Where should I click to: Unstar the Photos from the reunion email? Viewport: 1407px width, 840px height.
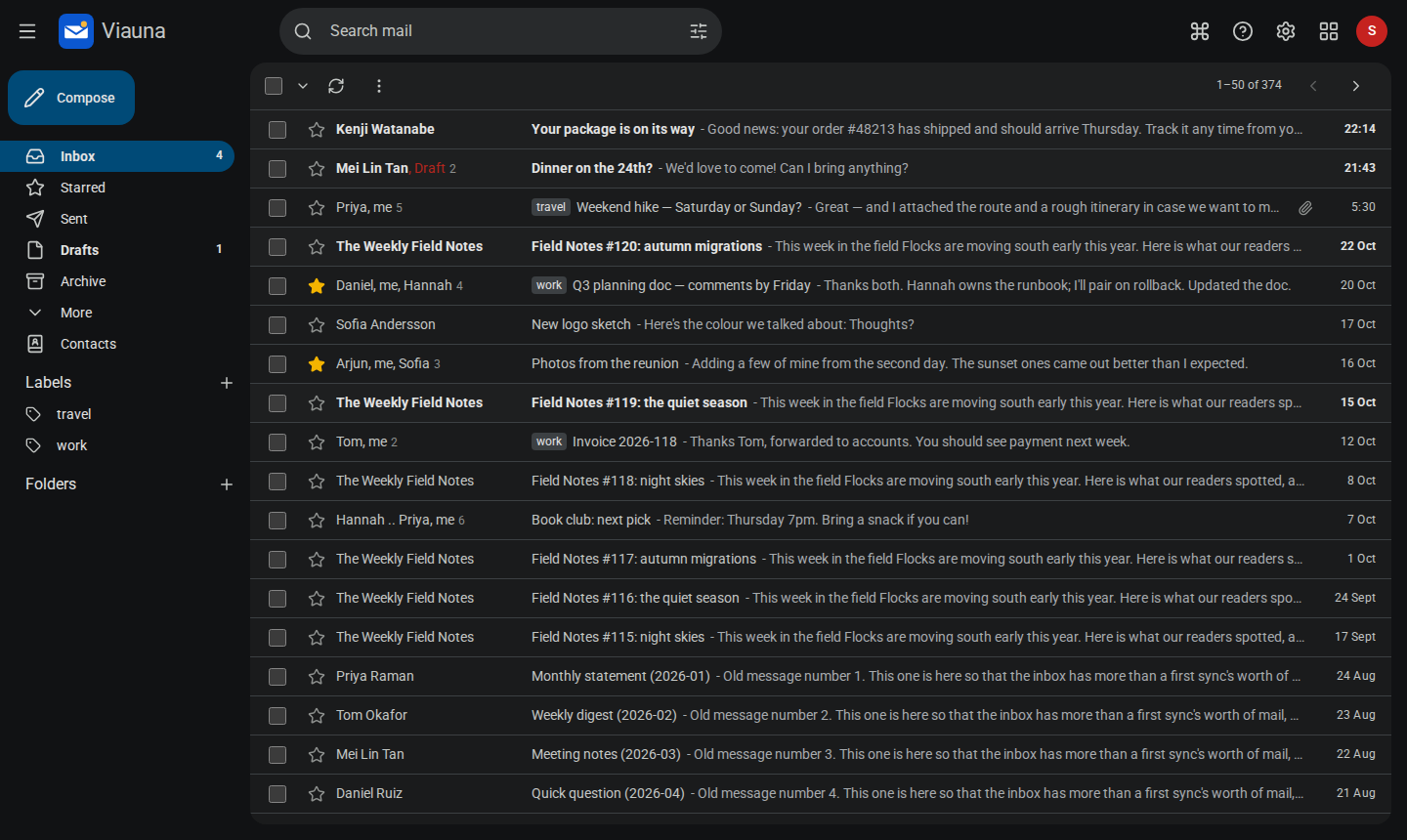[x=317, y=364]
